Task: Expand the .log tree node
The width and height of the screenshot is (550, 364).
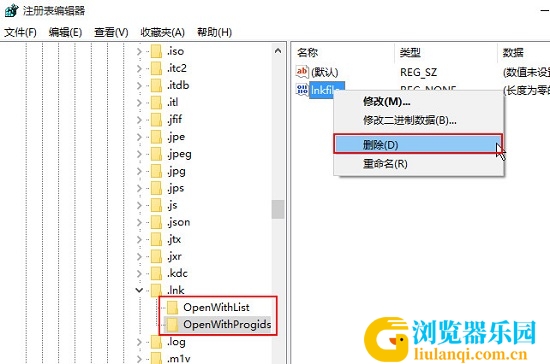Action: [x=139, y=342]
